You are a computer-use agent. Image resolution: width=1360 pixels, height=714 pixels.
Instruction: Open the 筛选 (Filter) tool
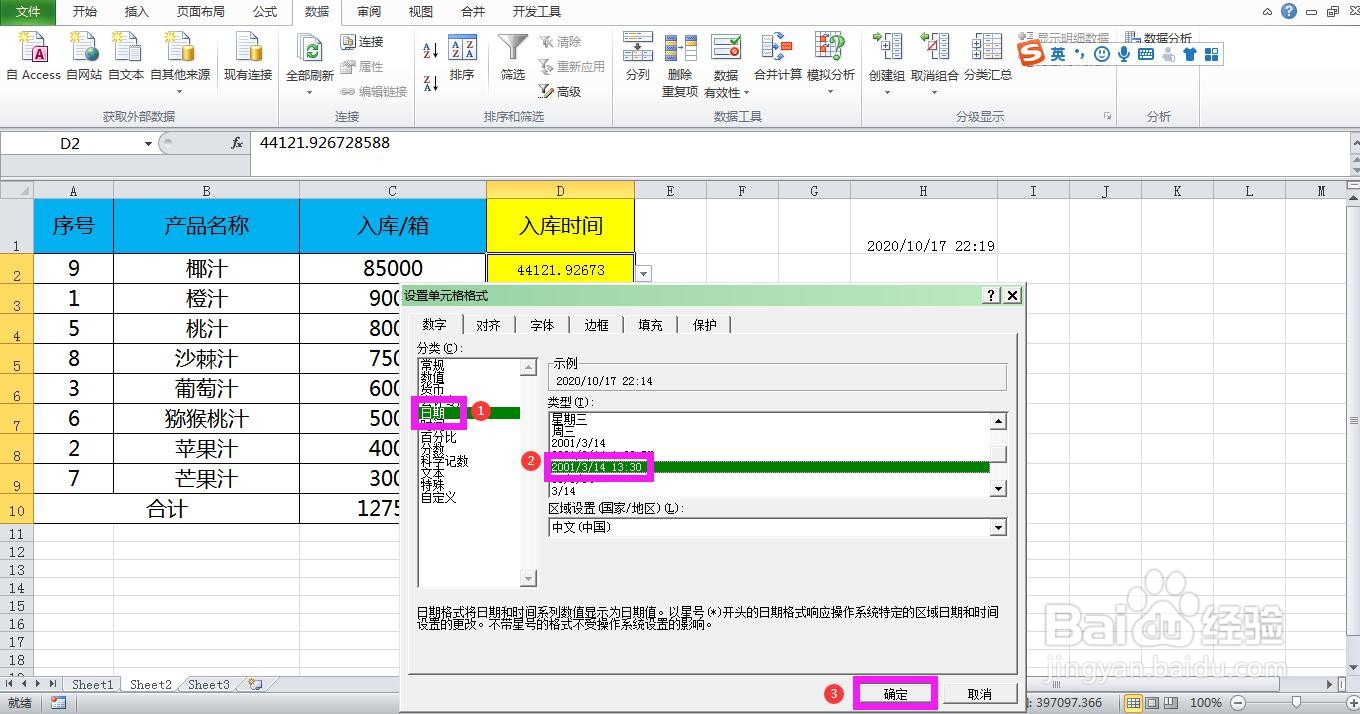coord(511,60)
